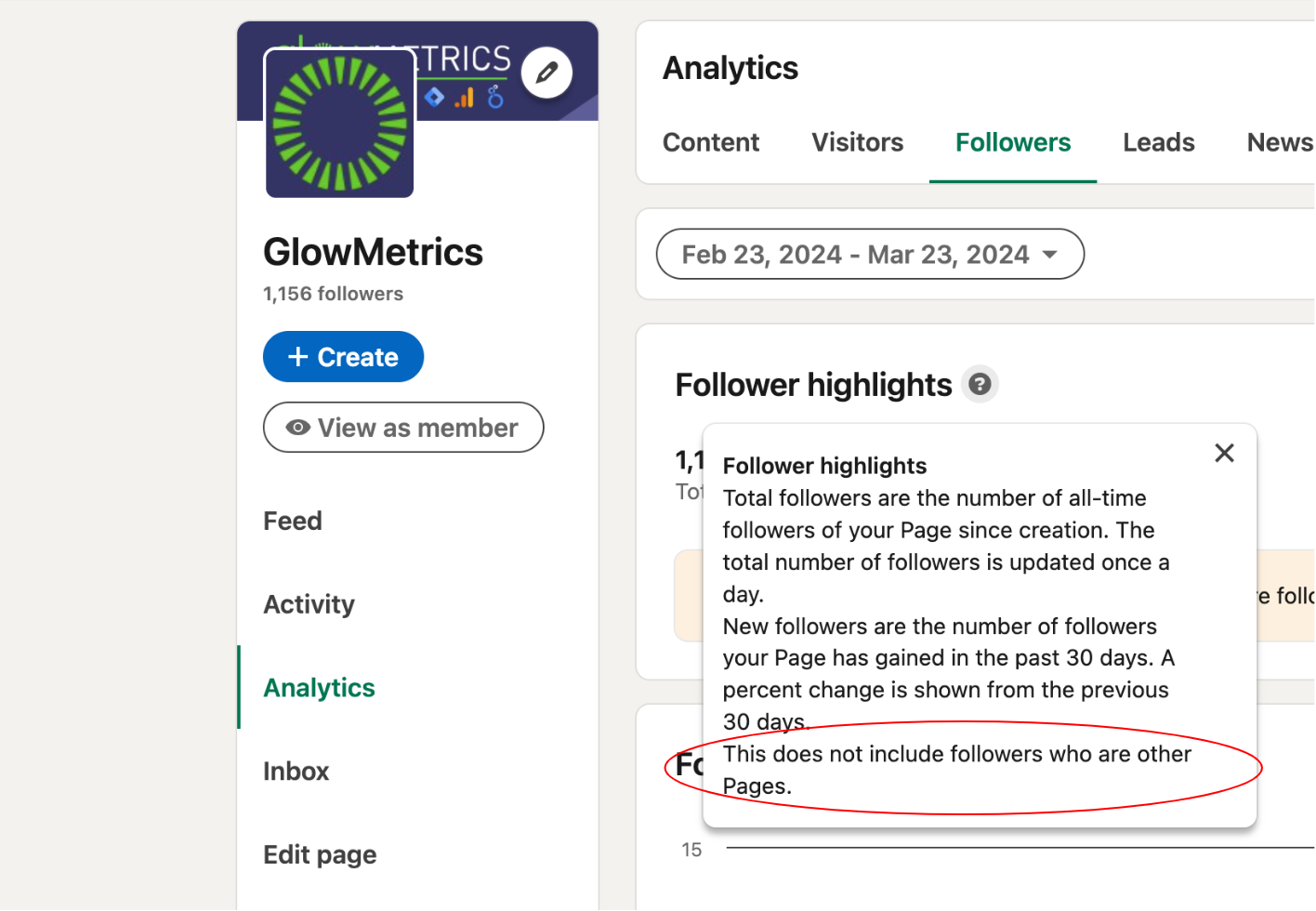The width and height of the screenshot is (1316, 911).
Task: Click the GlowMetrics green sunburst logo
Action: click(340, 124)
